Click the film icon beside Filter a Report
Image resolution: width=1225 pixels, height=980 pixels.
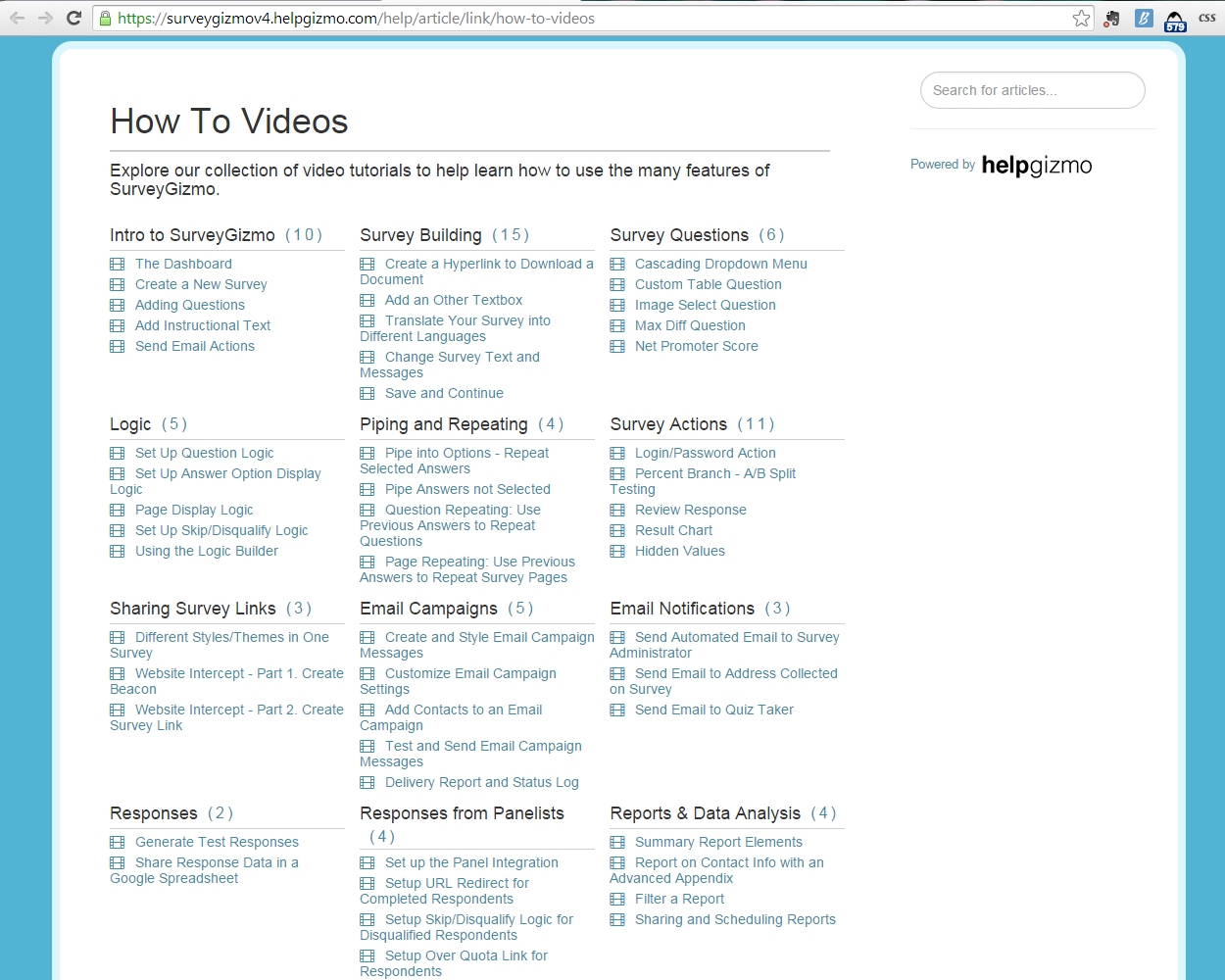[x=616, y=899]
